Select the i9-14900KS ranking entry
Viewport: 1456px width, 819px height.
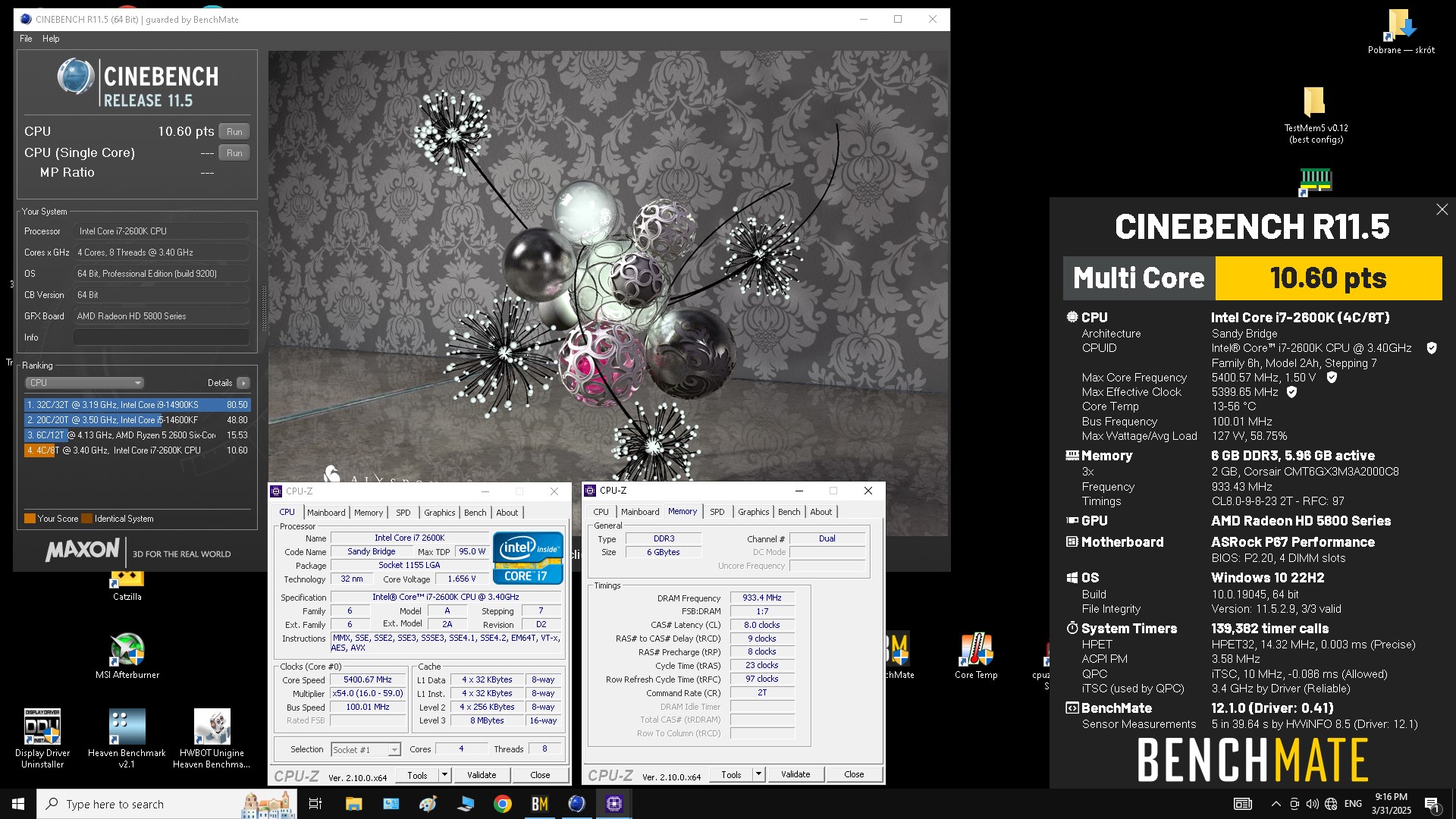(x=137, y=405)
